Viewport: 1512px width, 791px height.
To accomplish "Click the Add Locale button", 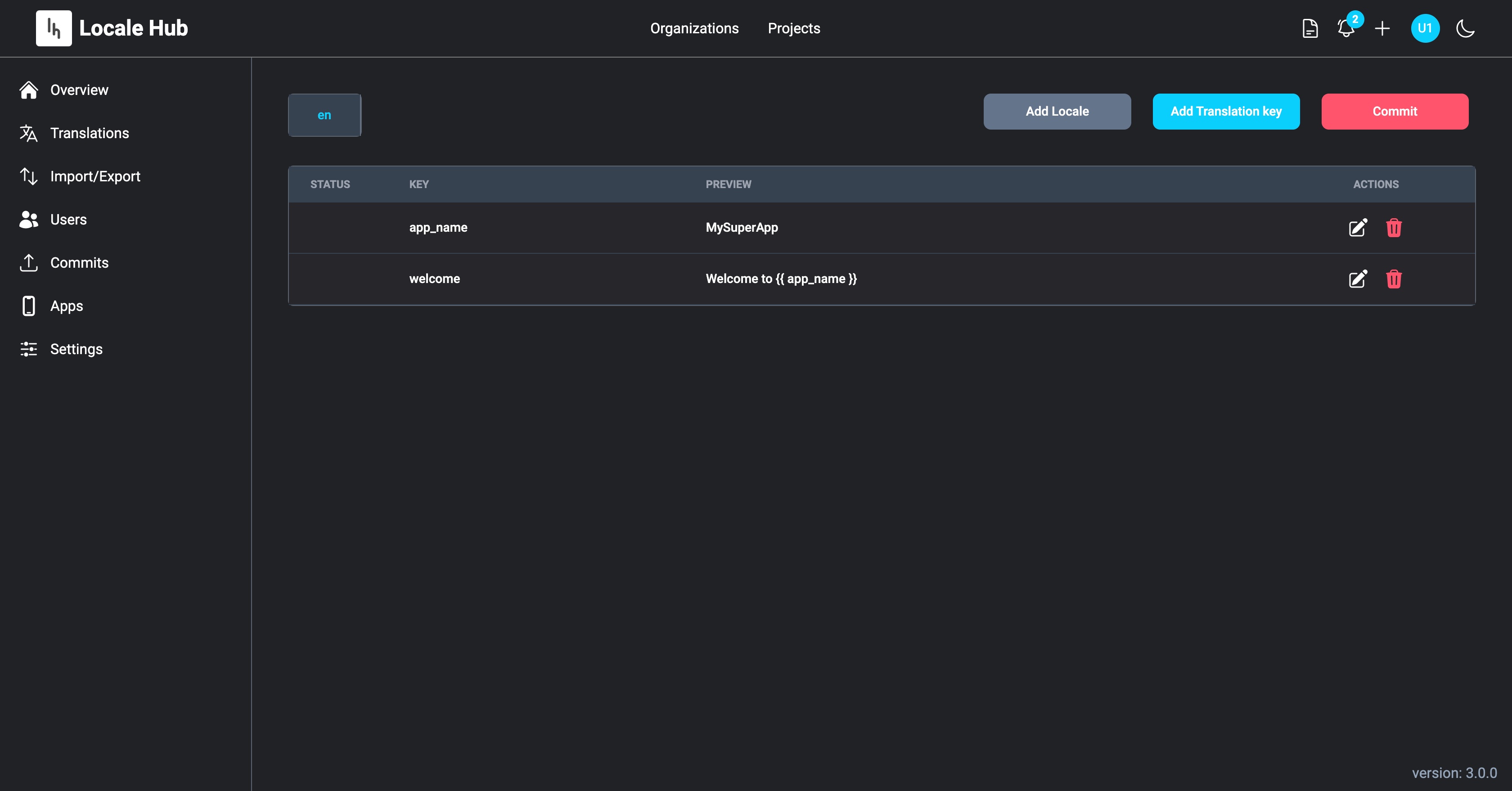I will [1057, 112].
